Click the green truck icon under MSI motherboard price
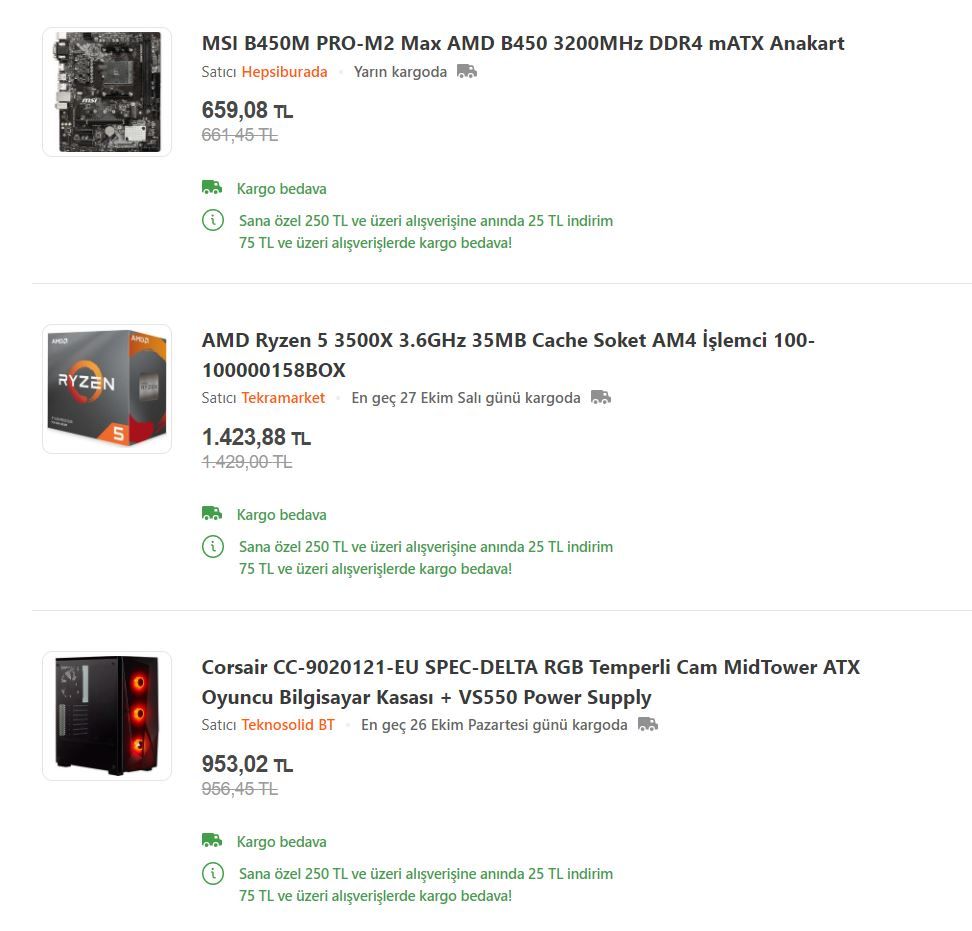The image size is (972, 931). point(212,187)
